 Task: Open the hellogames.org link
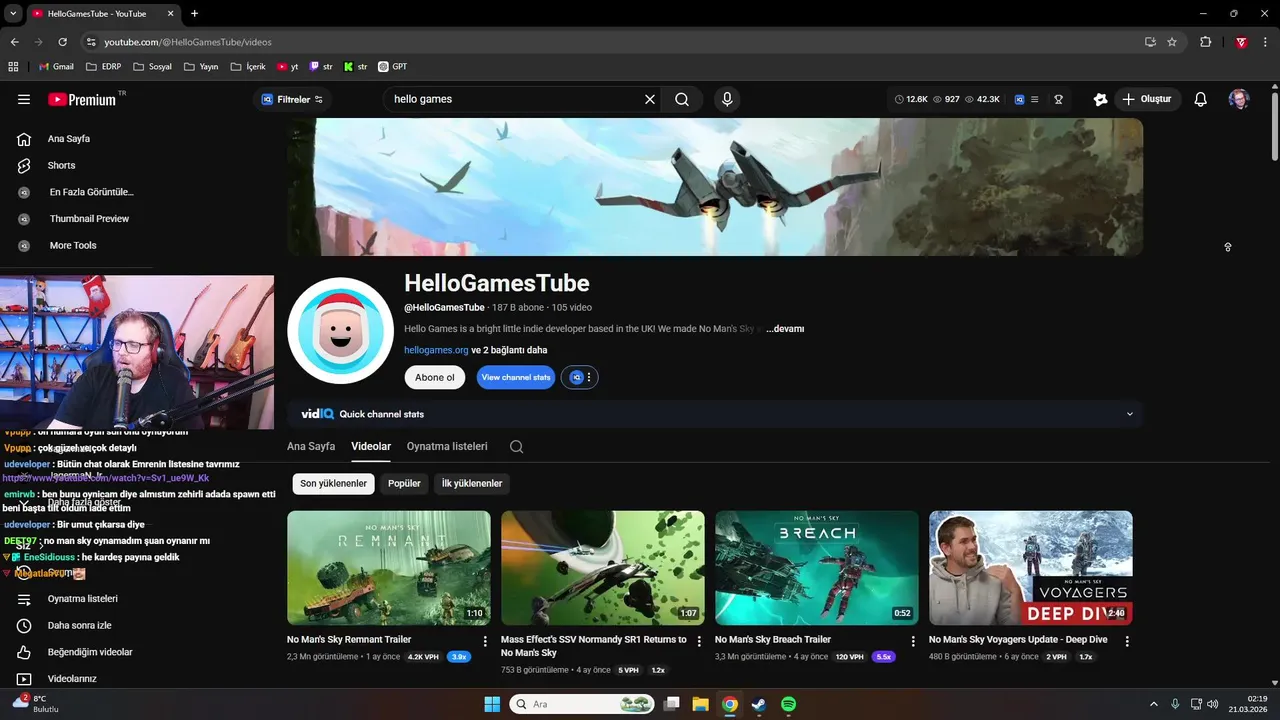(436, 350)
